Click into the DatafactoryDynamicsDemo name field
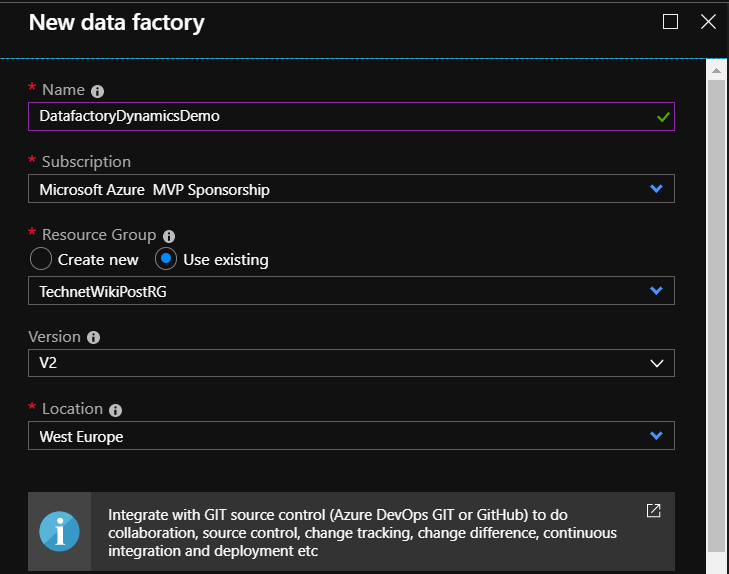This screenshot has height=574, width=729. tap(351, 116)
